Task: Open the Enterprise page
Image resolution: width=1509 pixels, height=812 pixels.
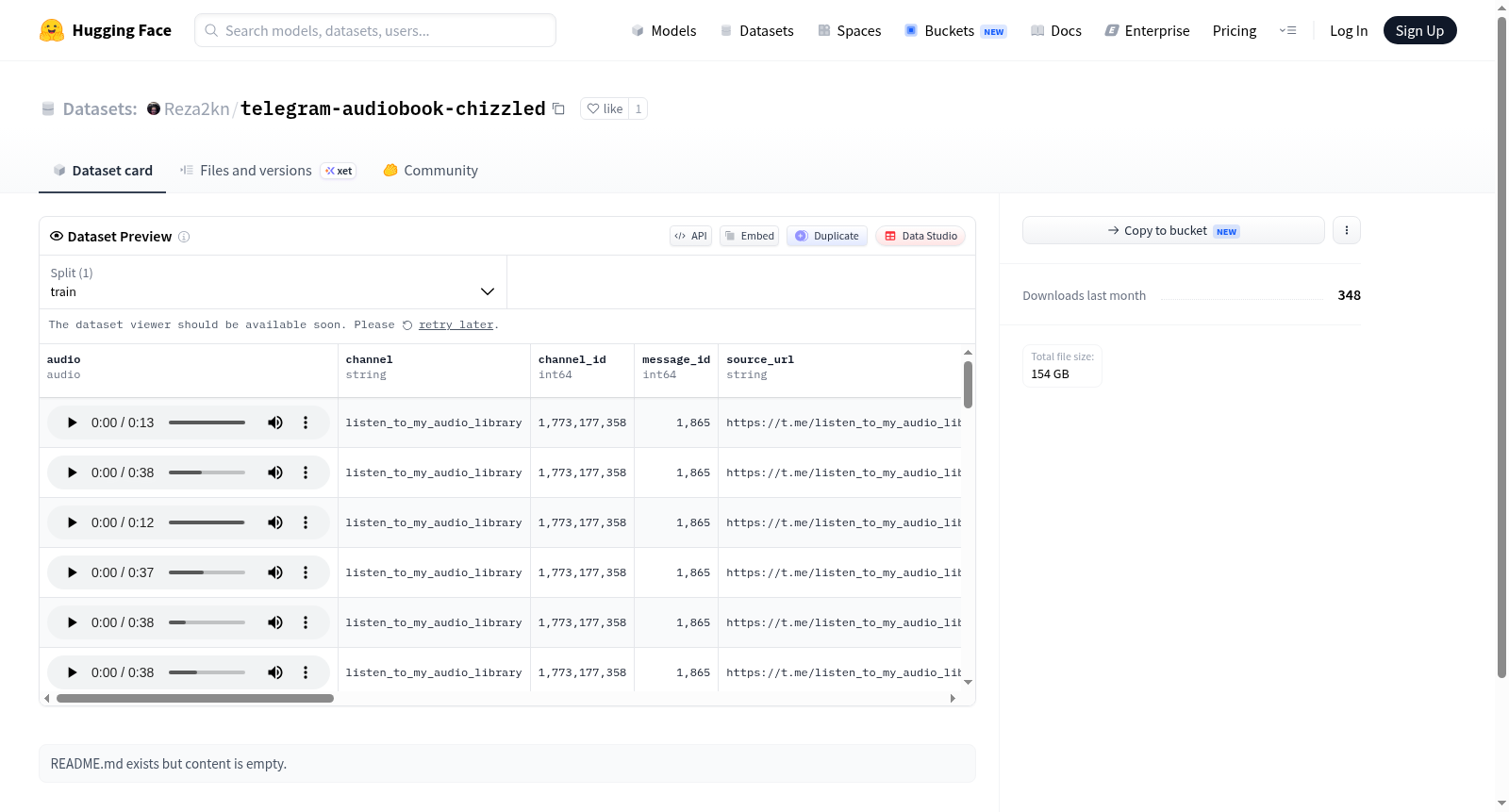Action: (1147, 30)
